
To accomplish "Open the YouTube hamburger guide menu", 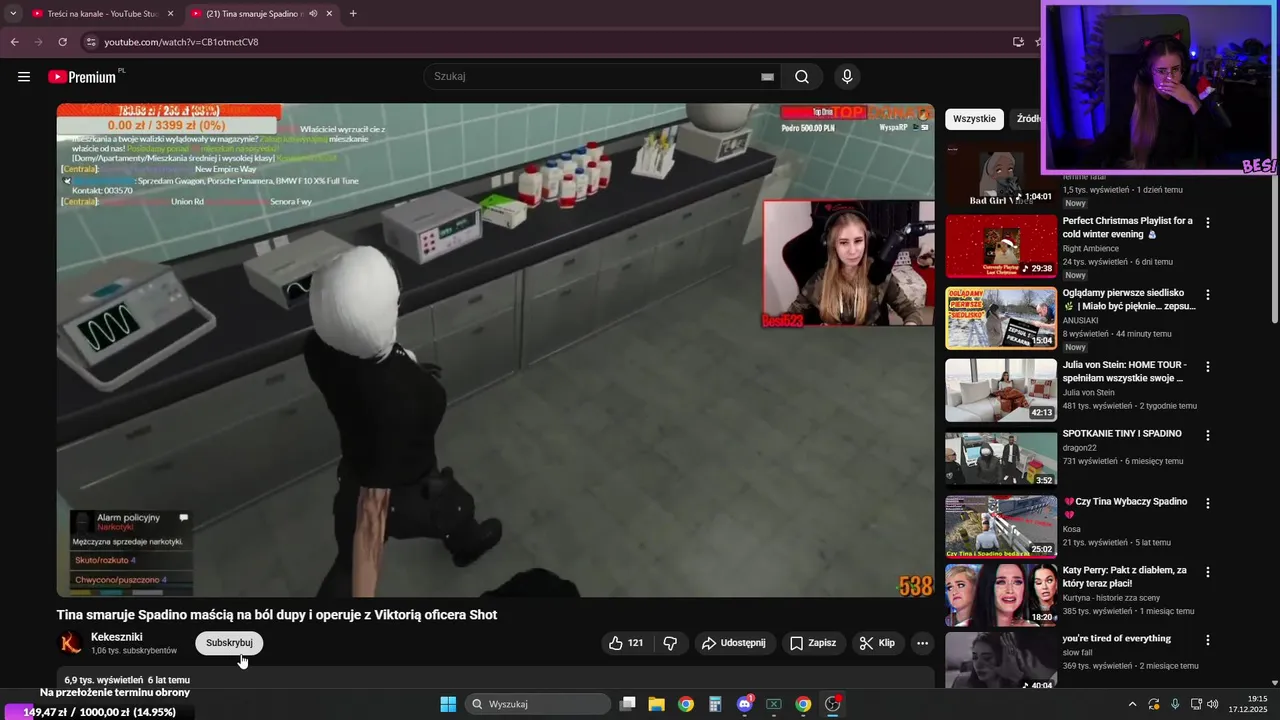I will pyautogui.click(x=24, y=77).
